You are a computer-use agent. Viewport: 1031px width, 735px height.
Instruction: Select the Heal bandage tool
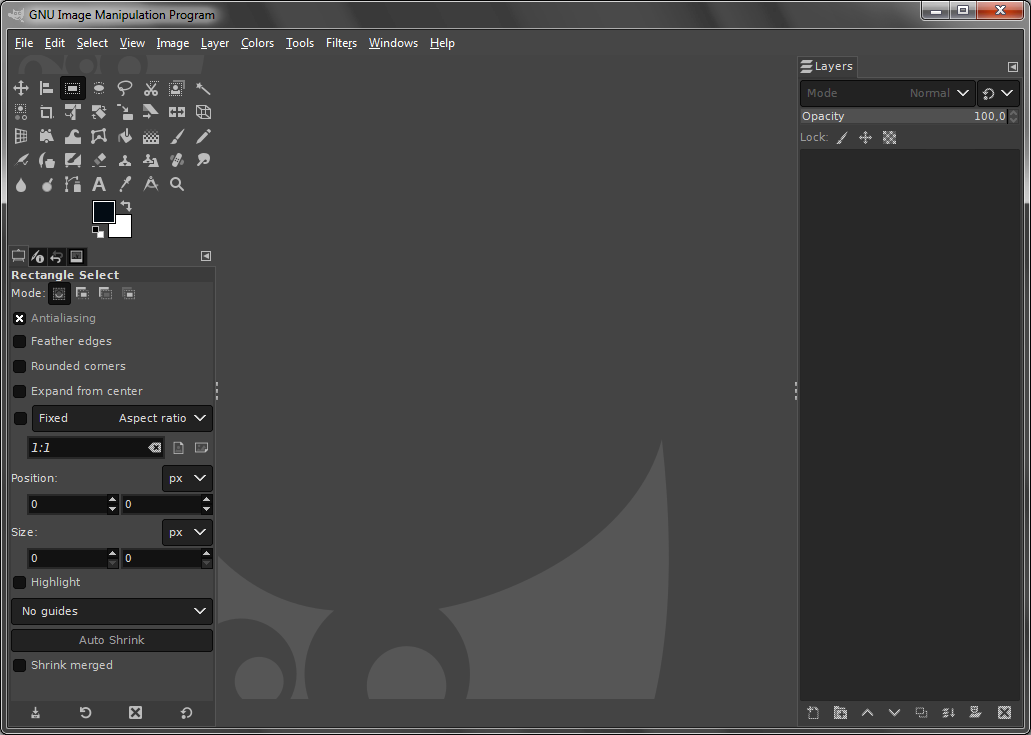tap(177, 160)
